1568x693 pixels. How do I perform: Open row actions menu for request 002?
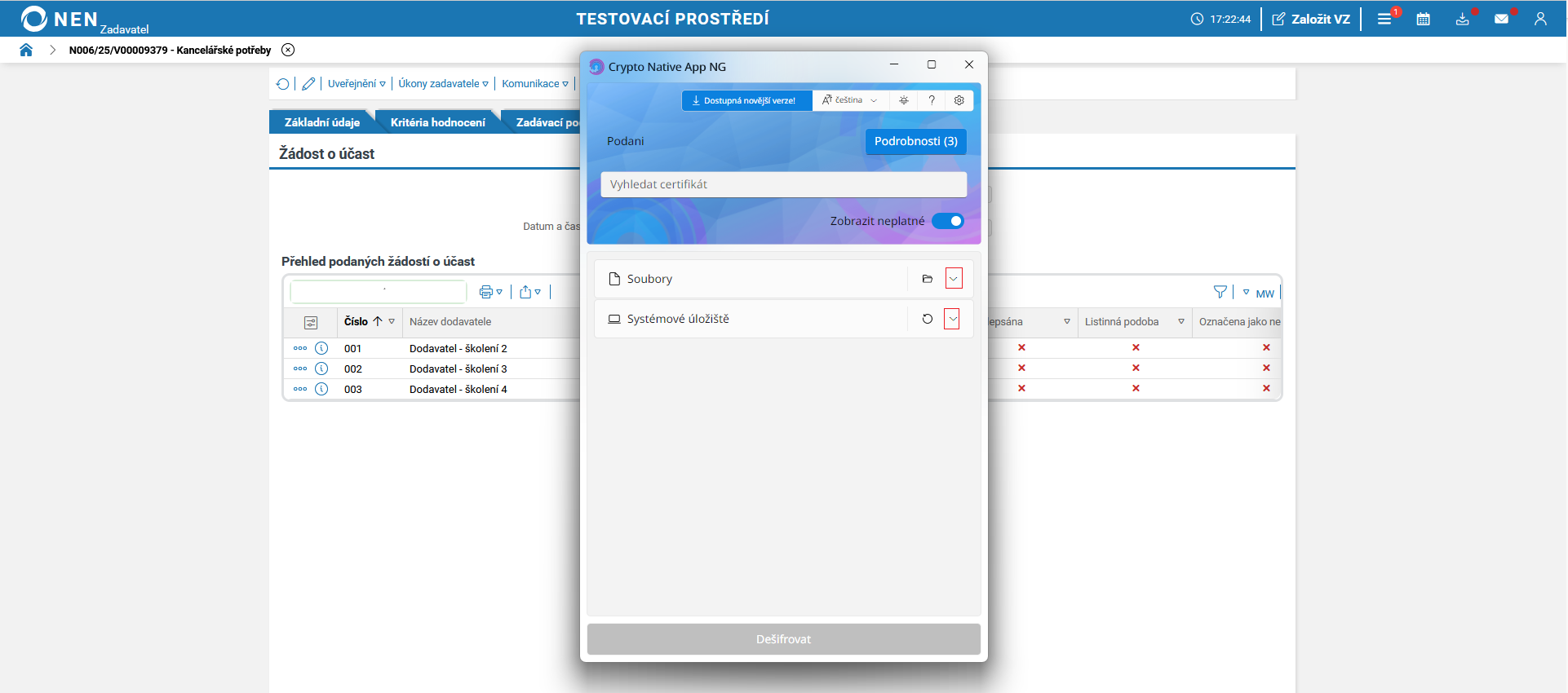(300, 369)
